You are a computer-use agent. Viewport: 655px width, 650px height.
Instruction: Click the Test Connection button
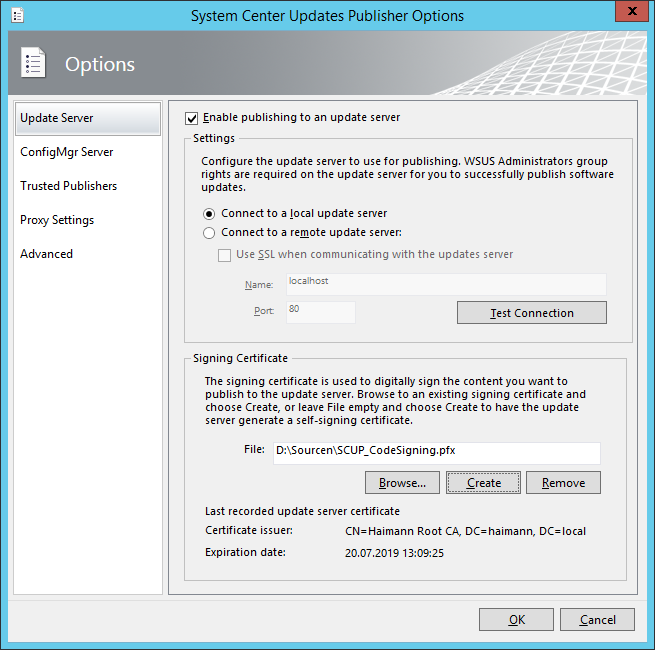pyautogui.click(x=532, y=313)
